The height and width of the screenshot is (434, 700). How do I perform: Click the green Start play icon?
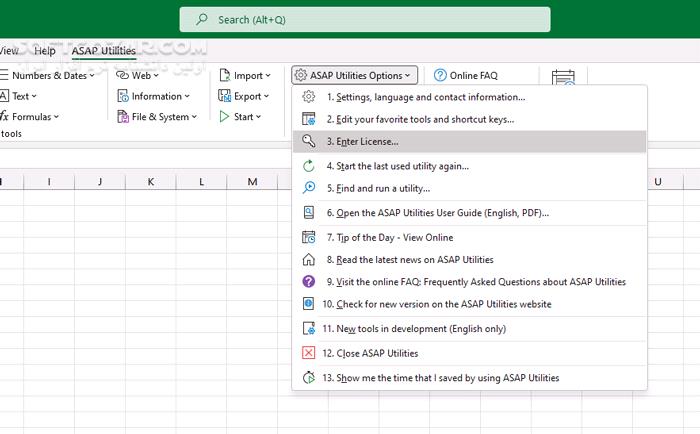pos(224,117)
